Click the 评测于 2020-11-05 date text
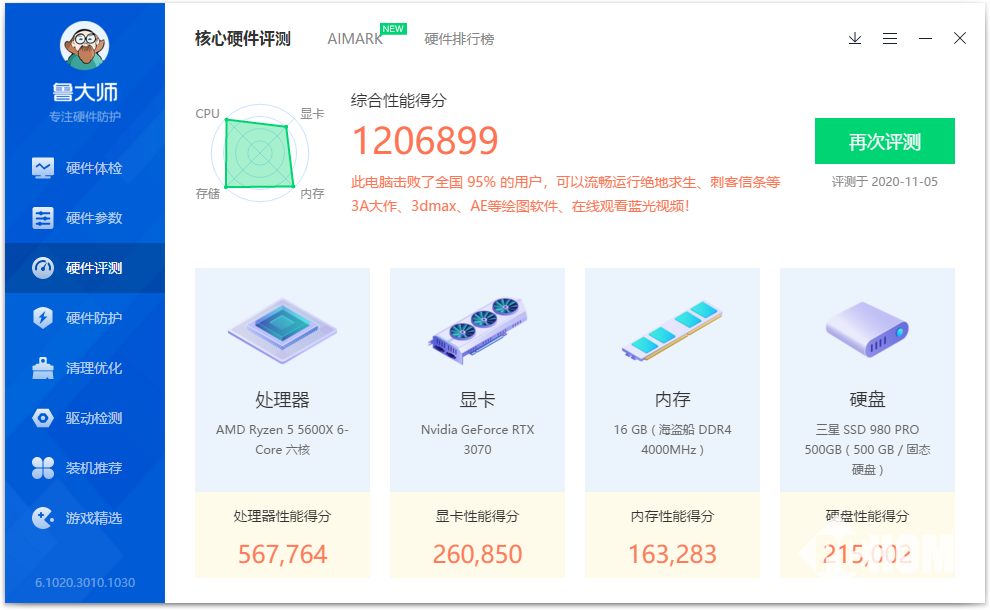990x610 pixels. [x=885, y=182]
